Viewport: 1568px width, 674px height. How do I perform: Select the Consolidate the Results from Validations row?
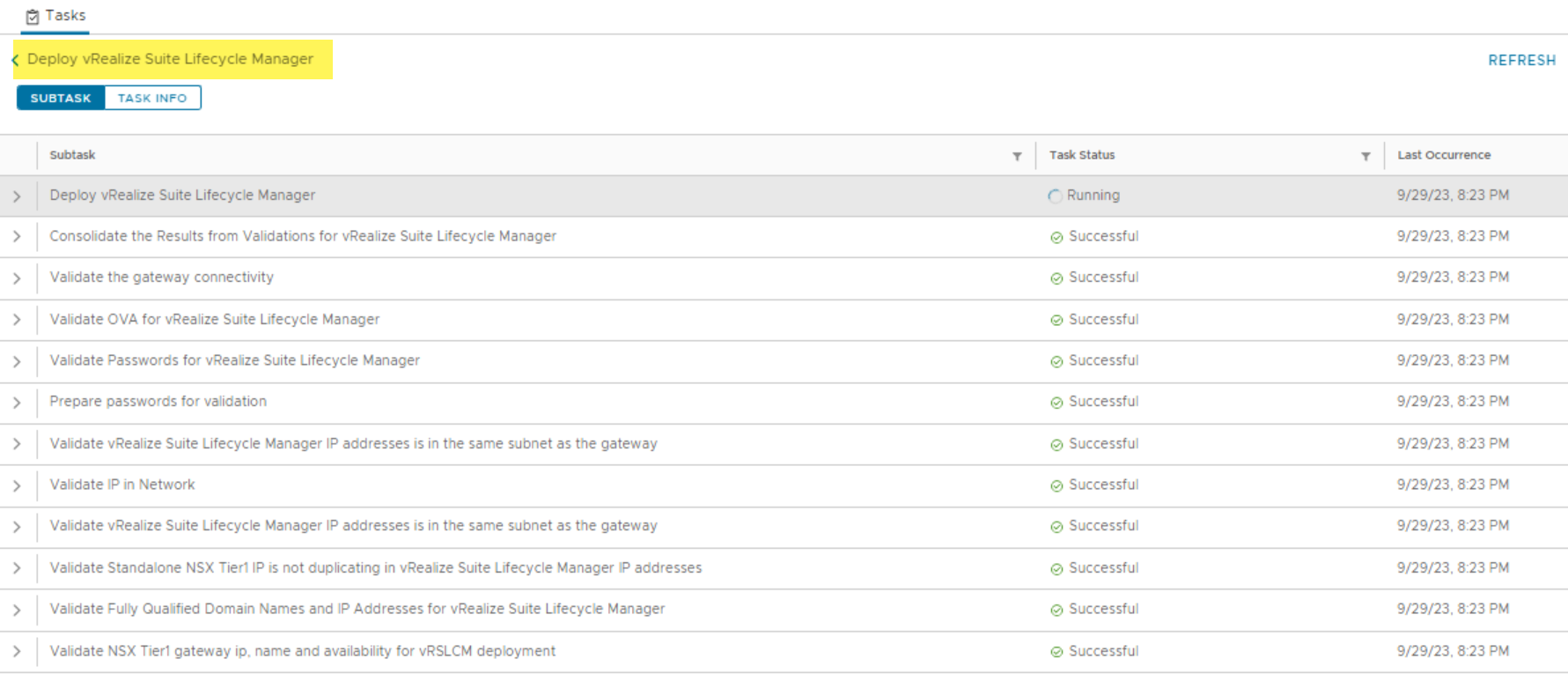pos(303,236)
